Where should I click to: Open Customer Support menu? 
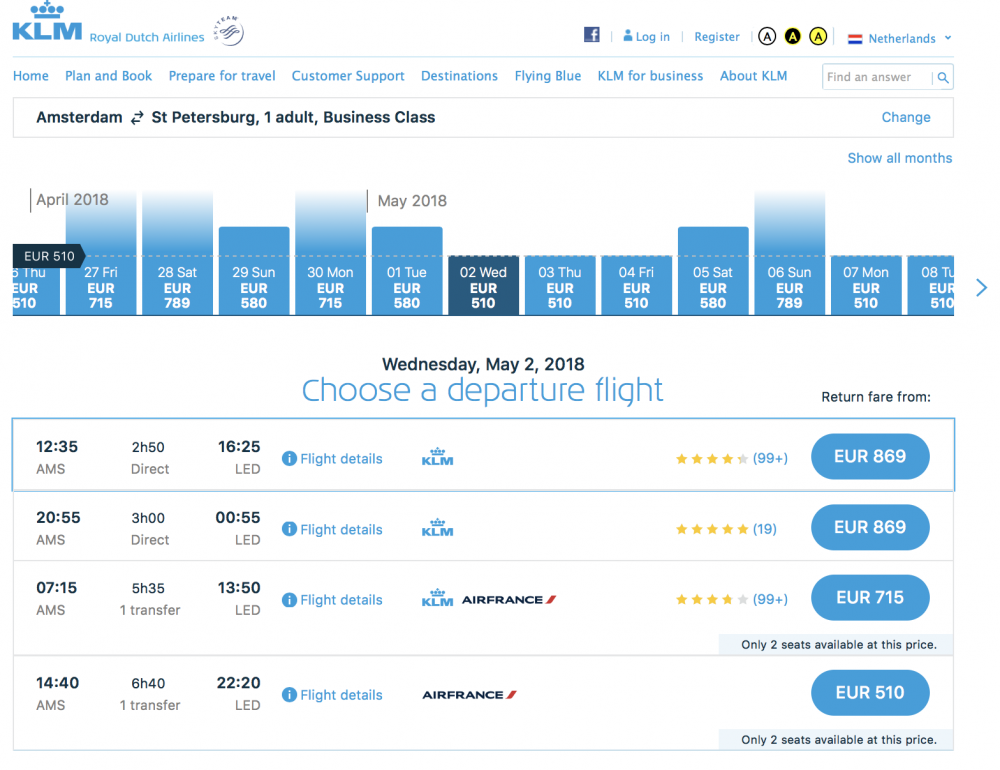(348, 76)
